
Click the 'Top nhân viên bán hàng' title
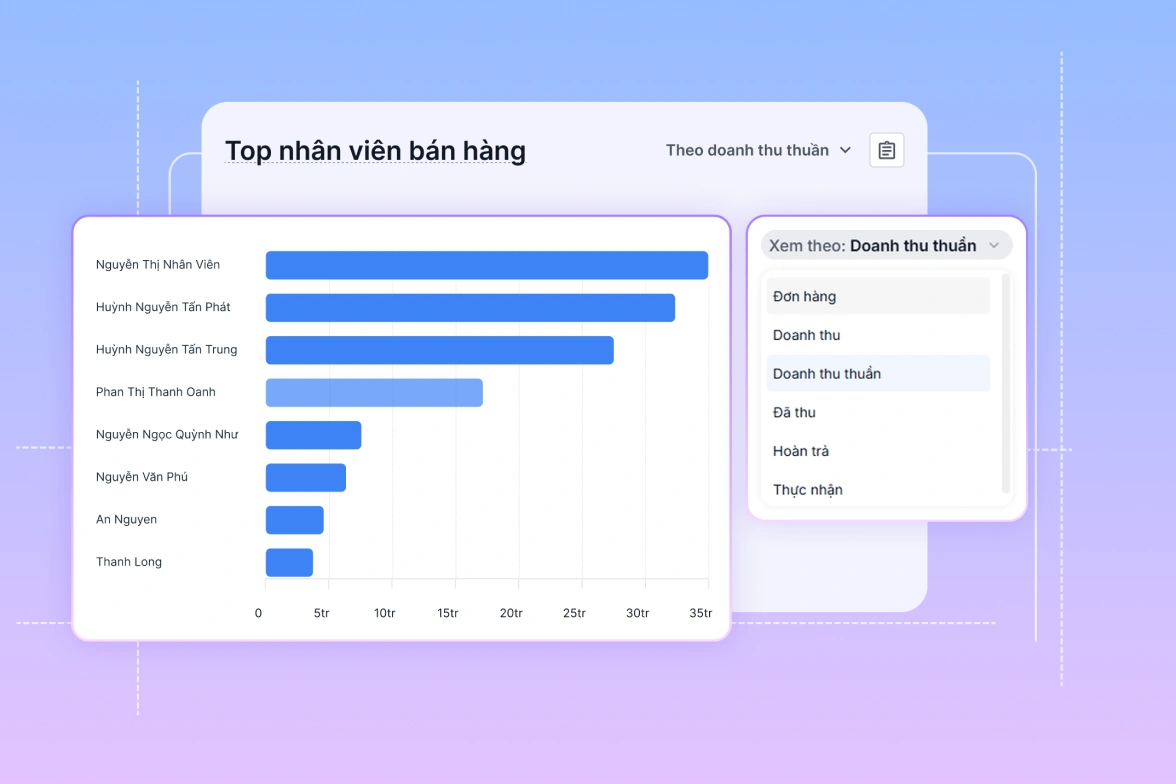pos(375,151)
